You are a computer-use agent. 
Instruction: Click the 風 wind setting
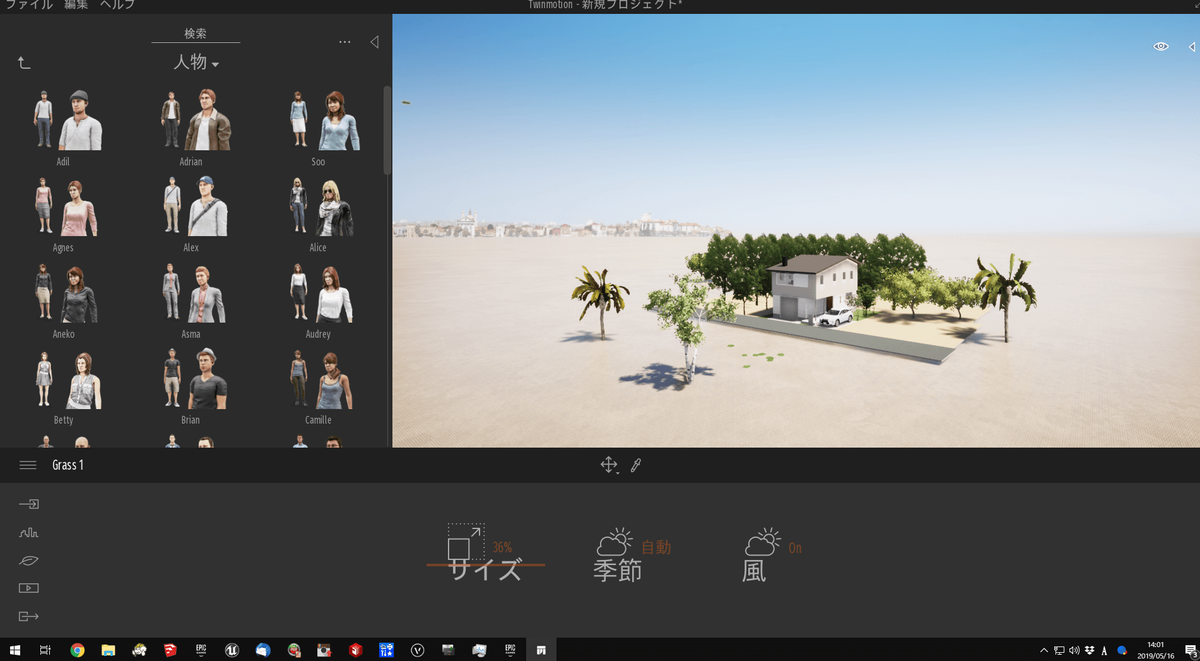point(754,570)
